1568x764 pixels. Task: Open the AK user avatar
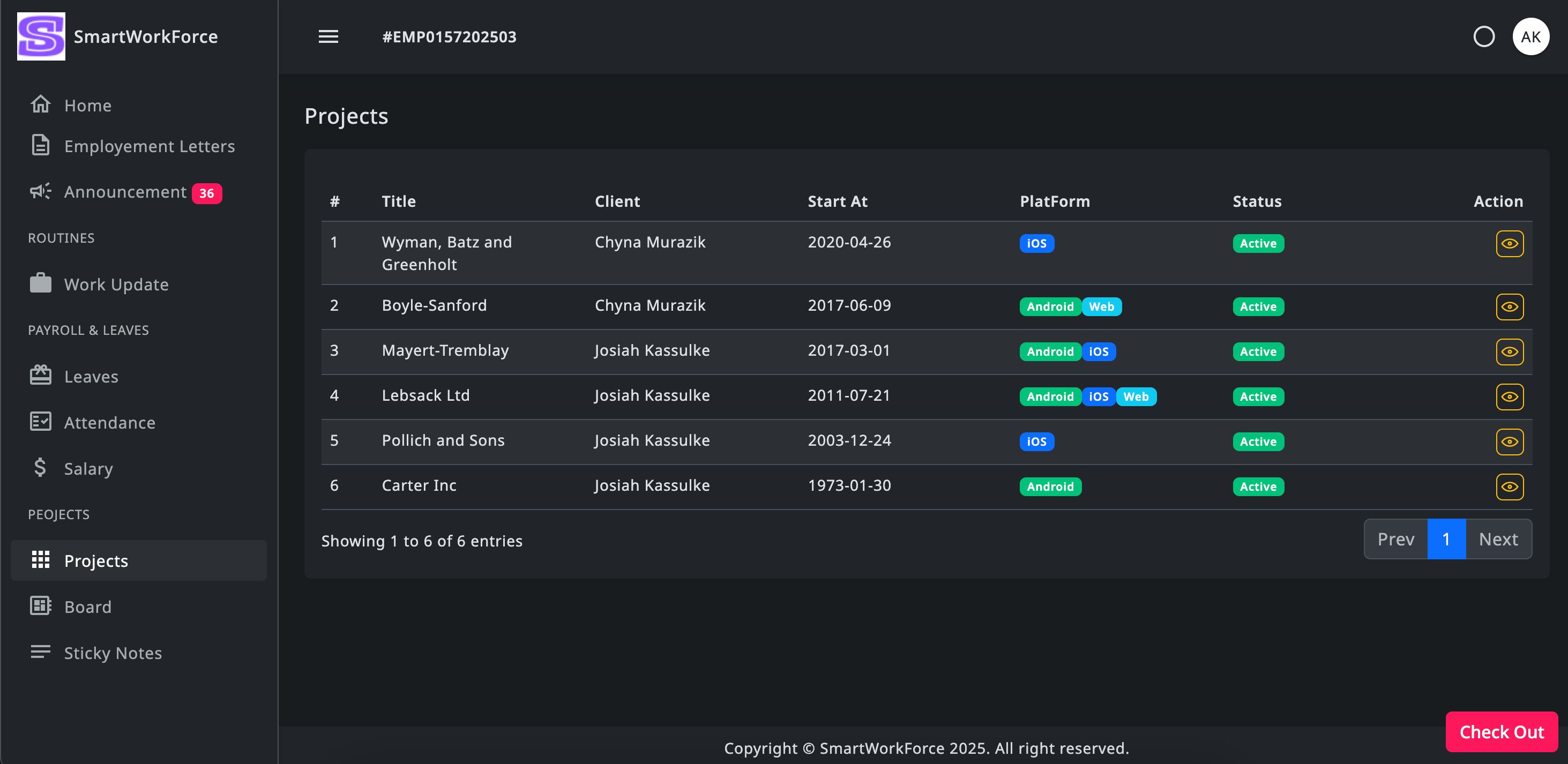pos(1530,36)
